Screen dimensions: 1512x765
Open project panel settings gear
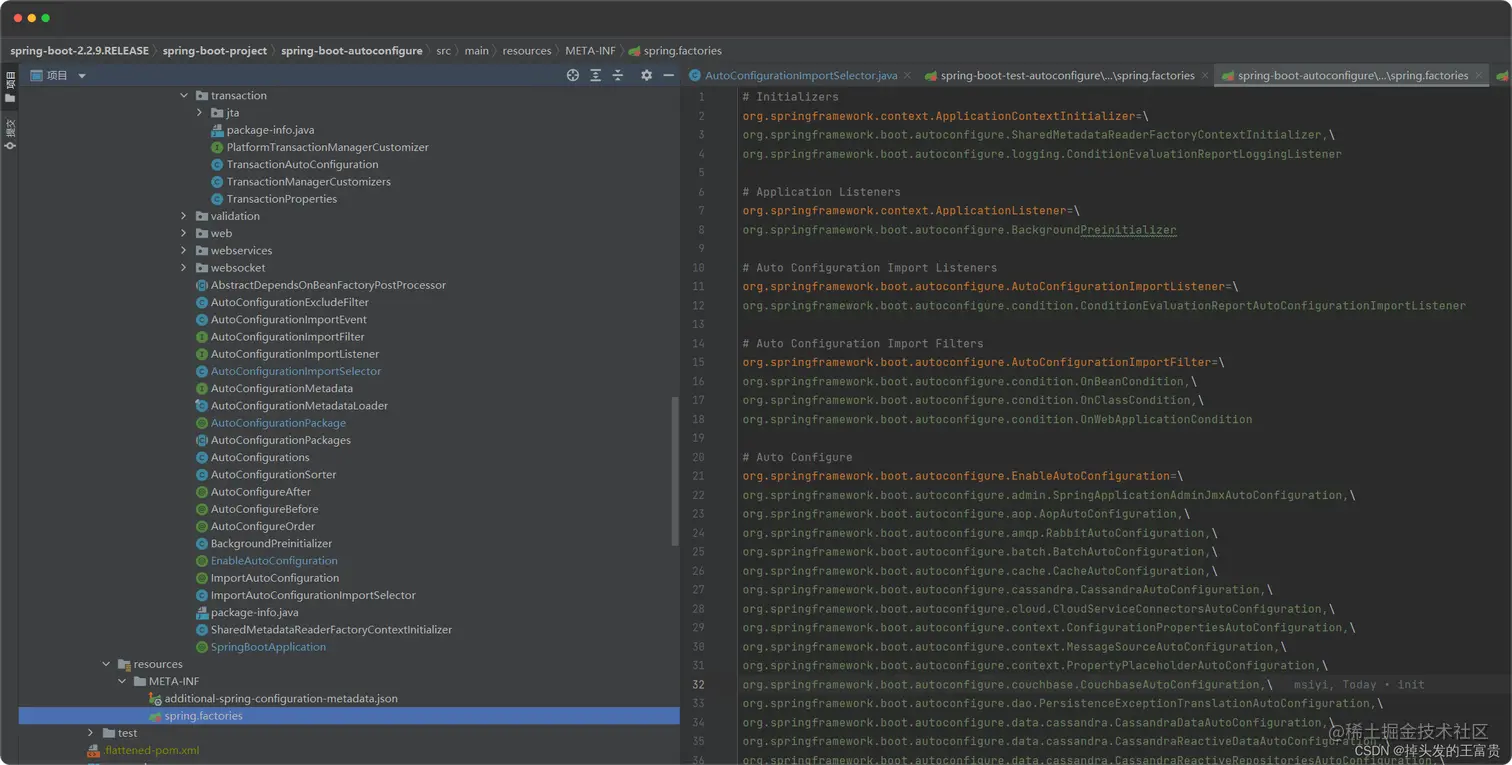tap(646, 75)
